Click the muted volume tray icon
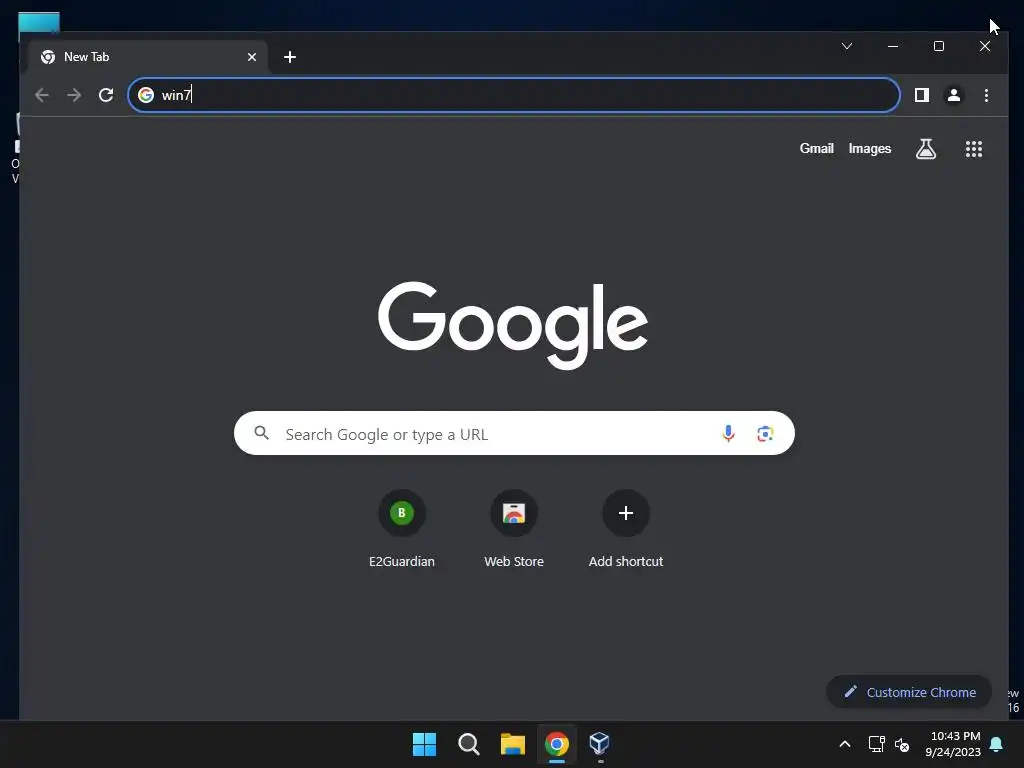1024x768 pixels. (x=902, y=744)
